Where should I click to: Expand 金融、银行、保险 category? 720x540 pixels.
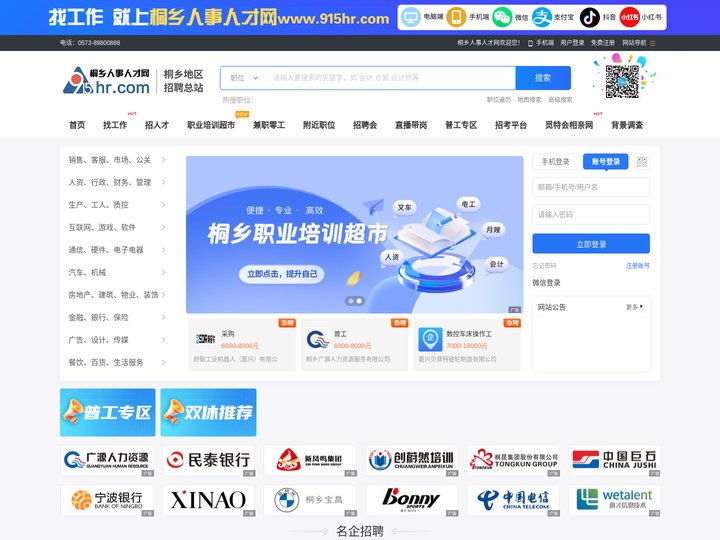tap(116, 317)
